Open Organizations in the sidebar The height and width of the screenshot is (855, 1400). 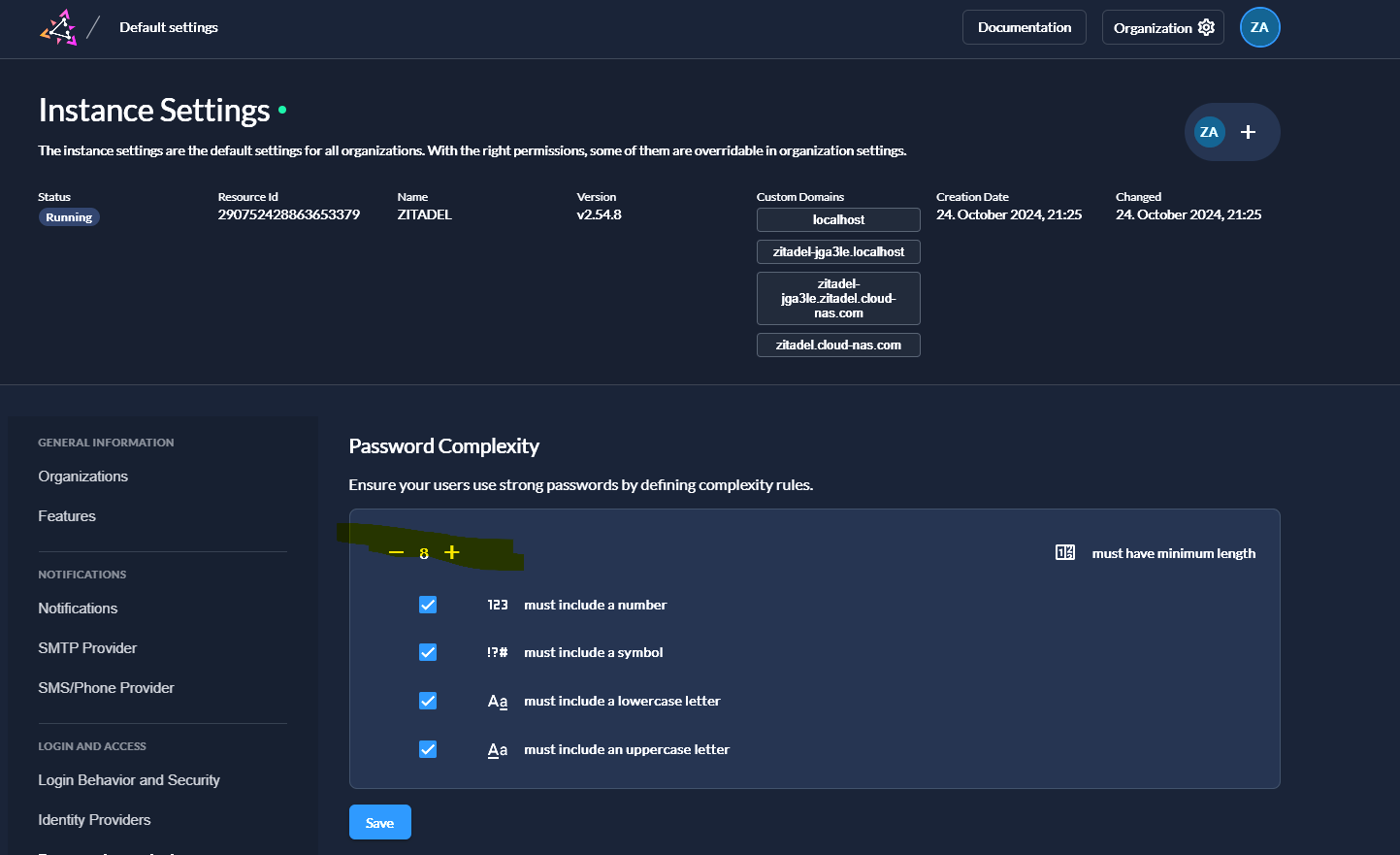(x=83, y=477)
